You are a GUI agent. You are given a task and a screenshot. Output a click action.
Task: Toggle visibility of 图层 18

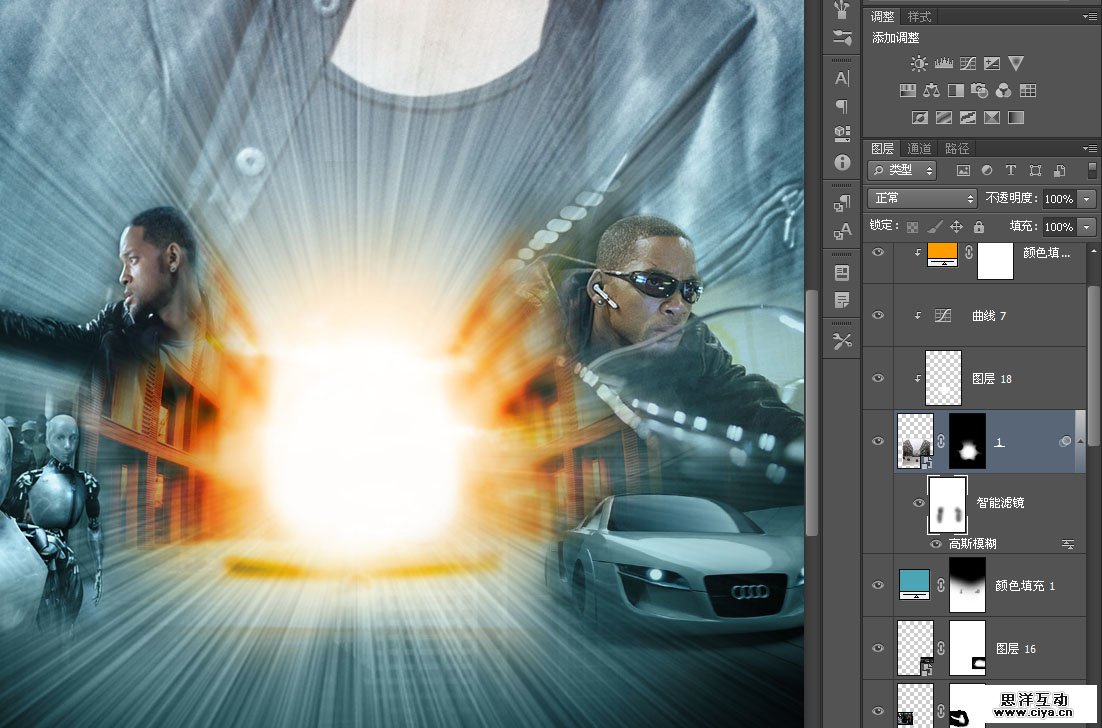[x=878, y=378]
